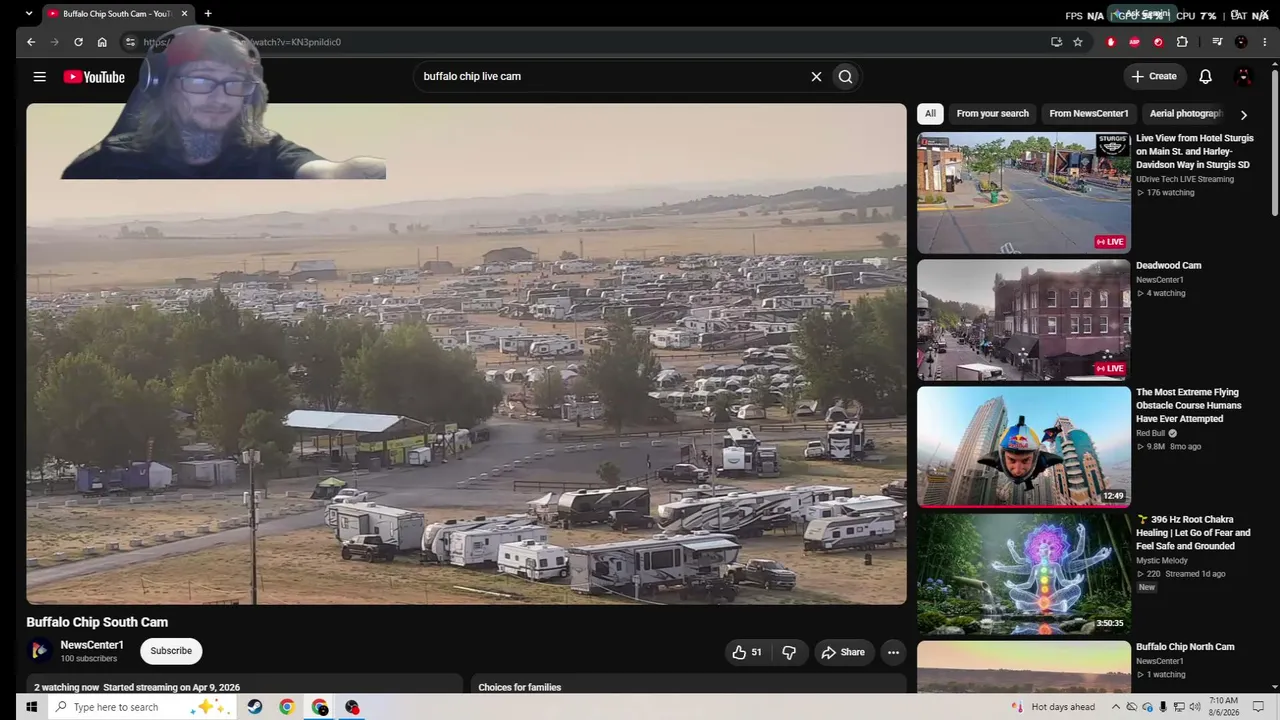Screen dimensions: 1280x720
Task: Open the Chrome three-dot menu
Action: click(x=1265, y=42)
